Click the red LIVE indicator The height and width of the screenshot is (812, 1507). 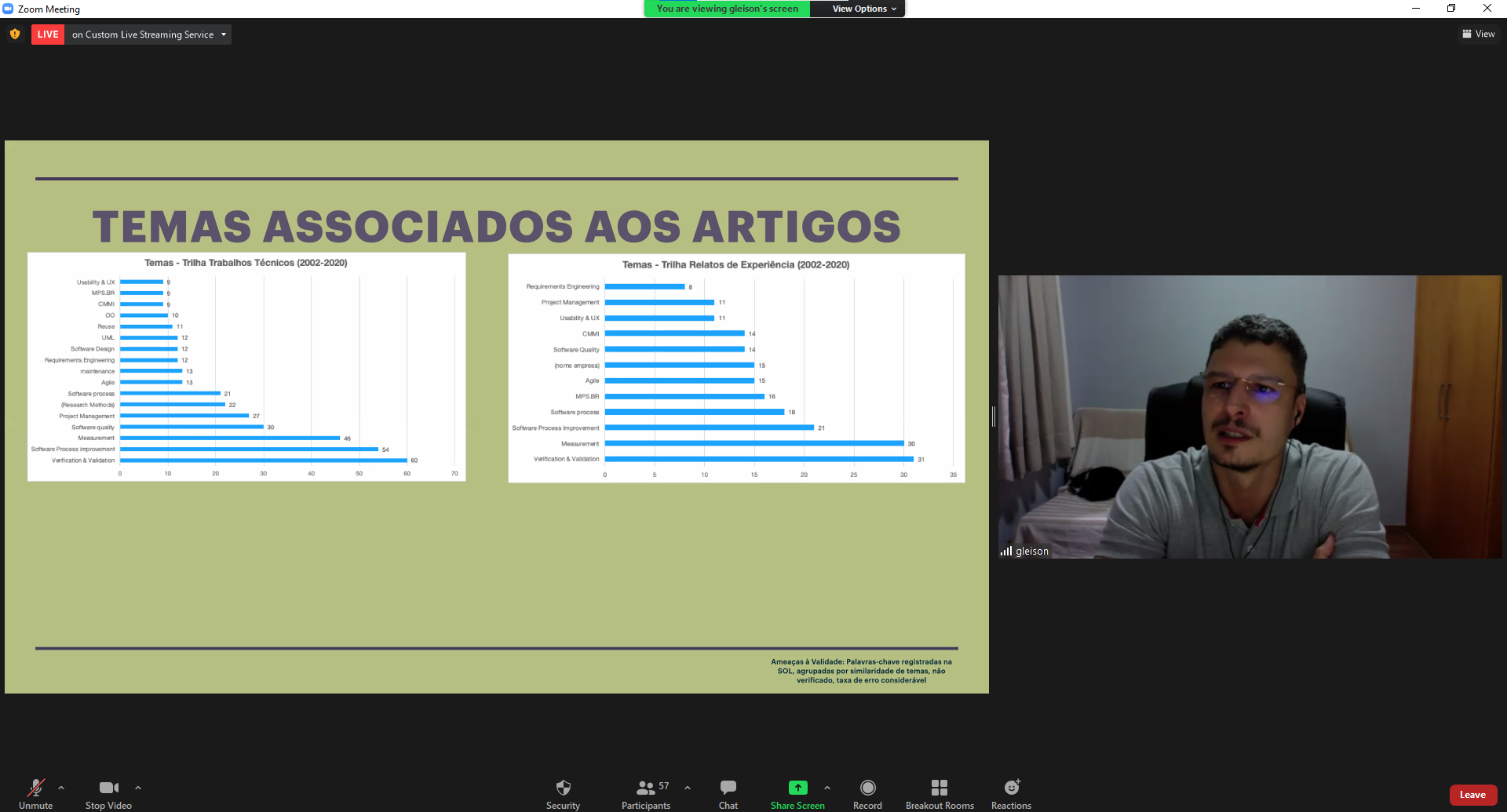(x=48, y=35)
